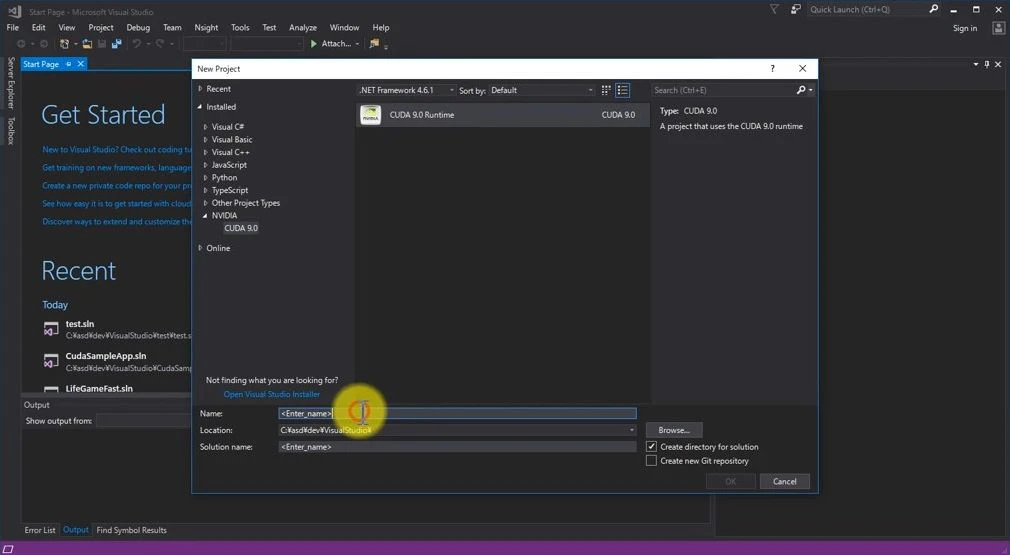The width and height of the screenshot is (1010, 555).
Task: Click the green Attach play button
Action: click(x=314, y=44)
